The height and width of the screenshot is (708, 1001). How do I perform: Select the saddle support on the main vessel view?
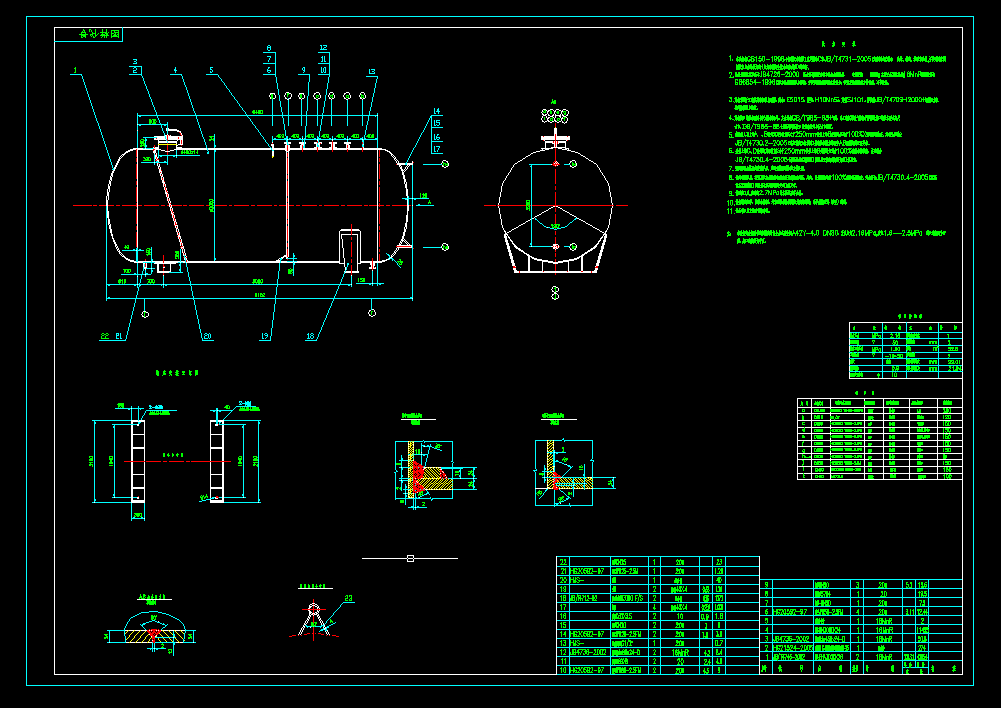click(x=350, y=250)
